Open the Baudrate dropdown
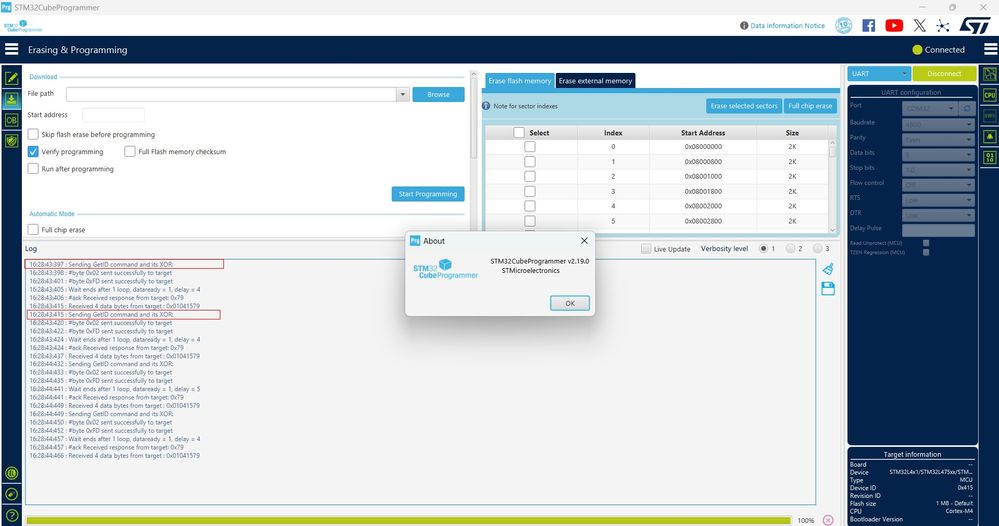Image resolution: width=999 pixels, height=526 pixels. (x=938, y=123)
